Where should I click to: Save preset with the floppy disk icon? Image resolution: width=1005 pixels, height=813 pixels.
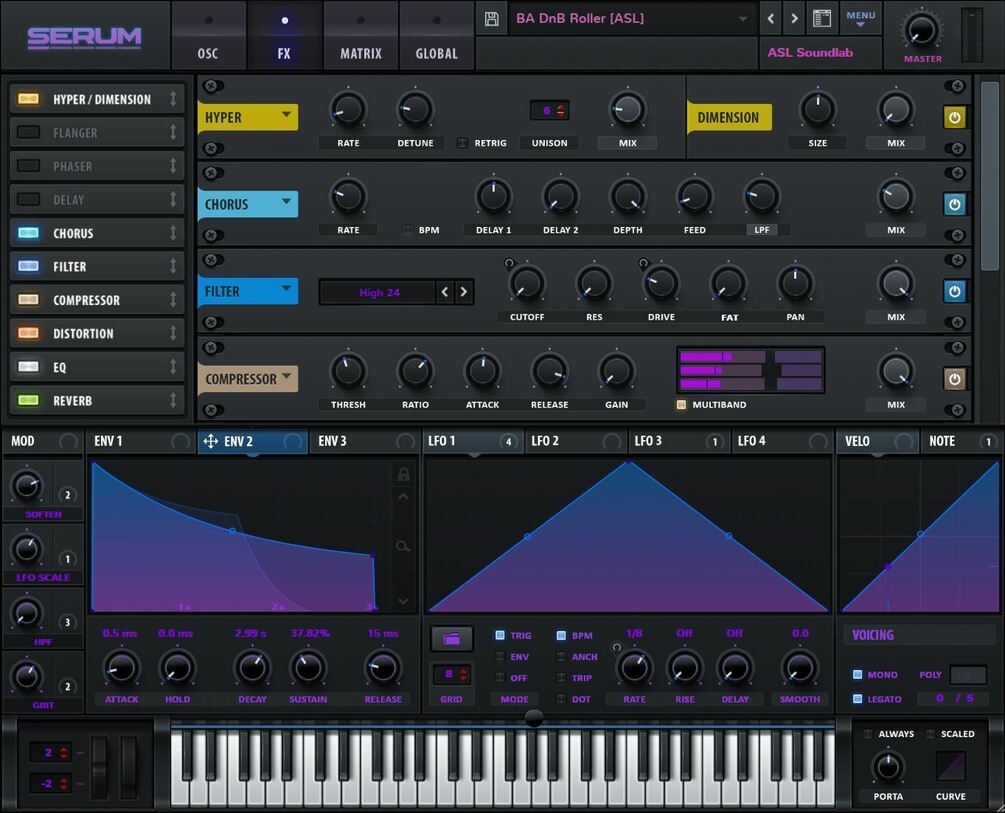point(492,19)
